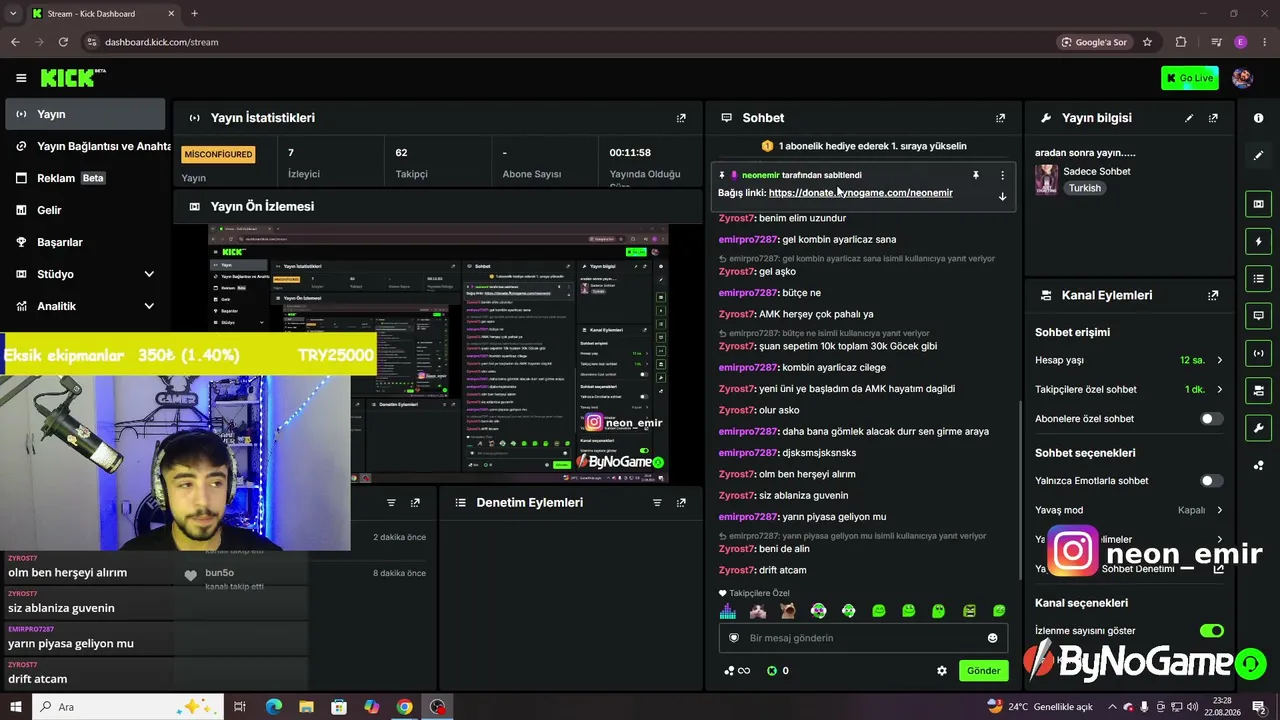Open chat settings gear beside Gönder

coord(941,671)
